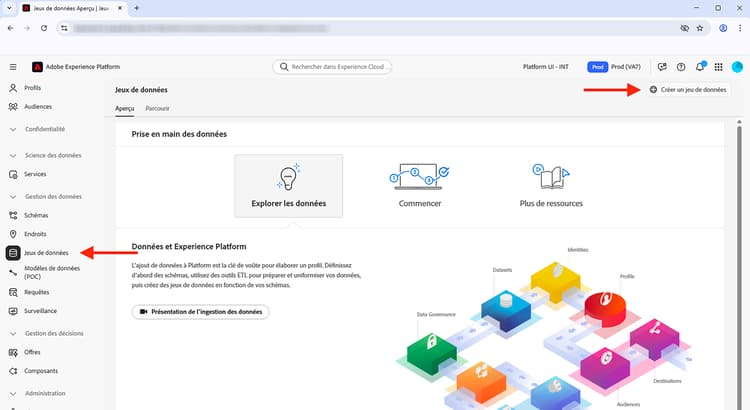Click the Adobe Experience Platform logo
The height and width of the screenshot is (410, 750).
coord(37,67)
